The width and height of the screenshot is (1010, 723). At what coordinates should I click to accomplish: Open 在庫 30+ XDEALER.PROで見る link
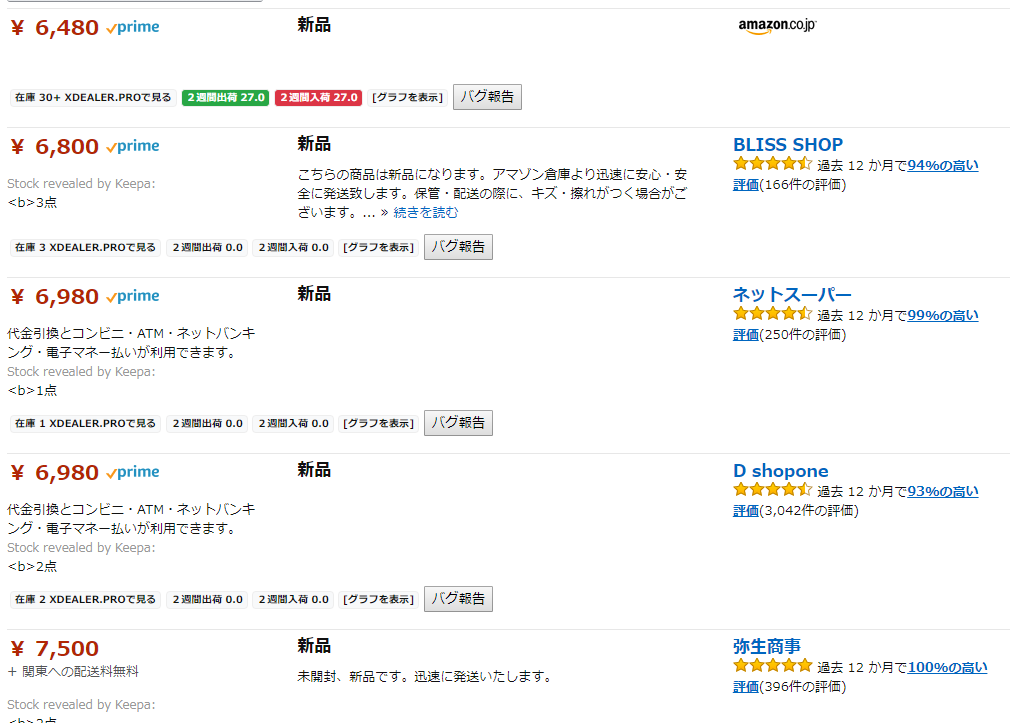click(x=92, y=97)
